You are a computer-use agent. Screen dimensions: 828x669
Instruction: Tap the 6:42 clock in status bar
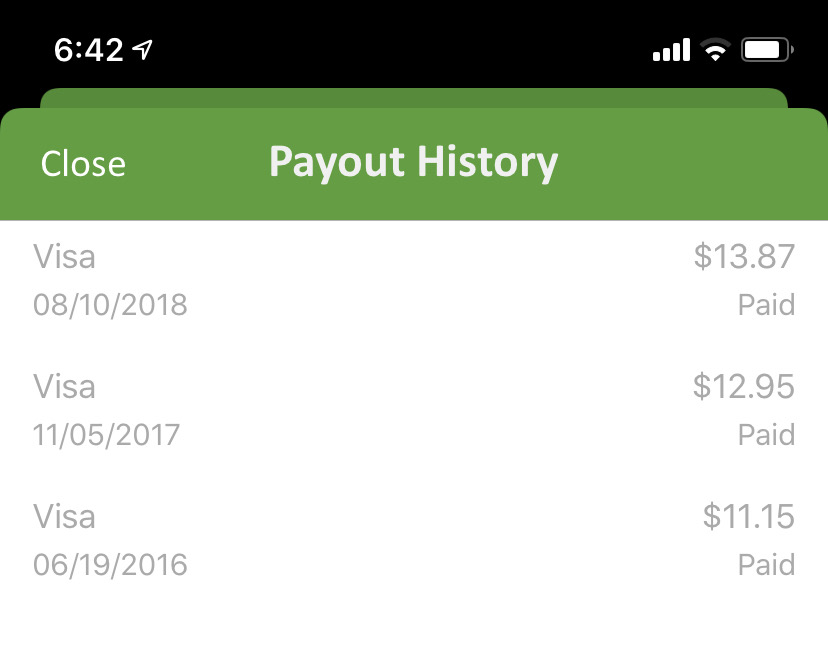coord(89,49)
